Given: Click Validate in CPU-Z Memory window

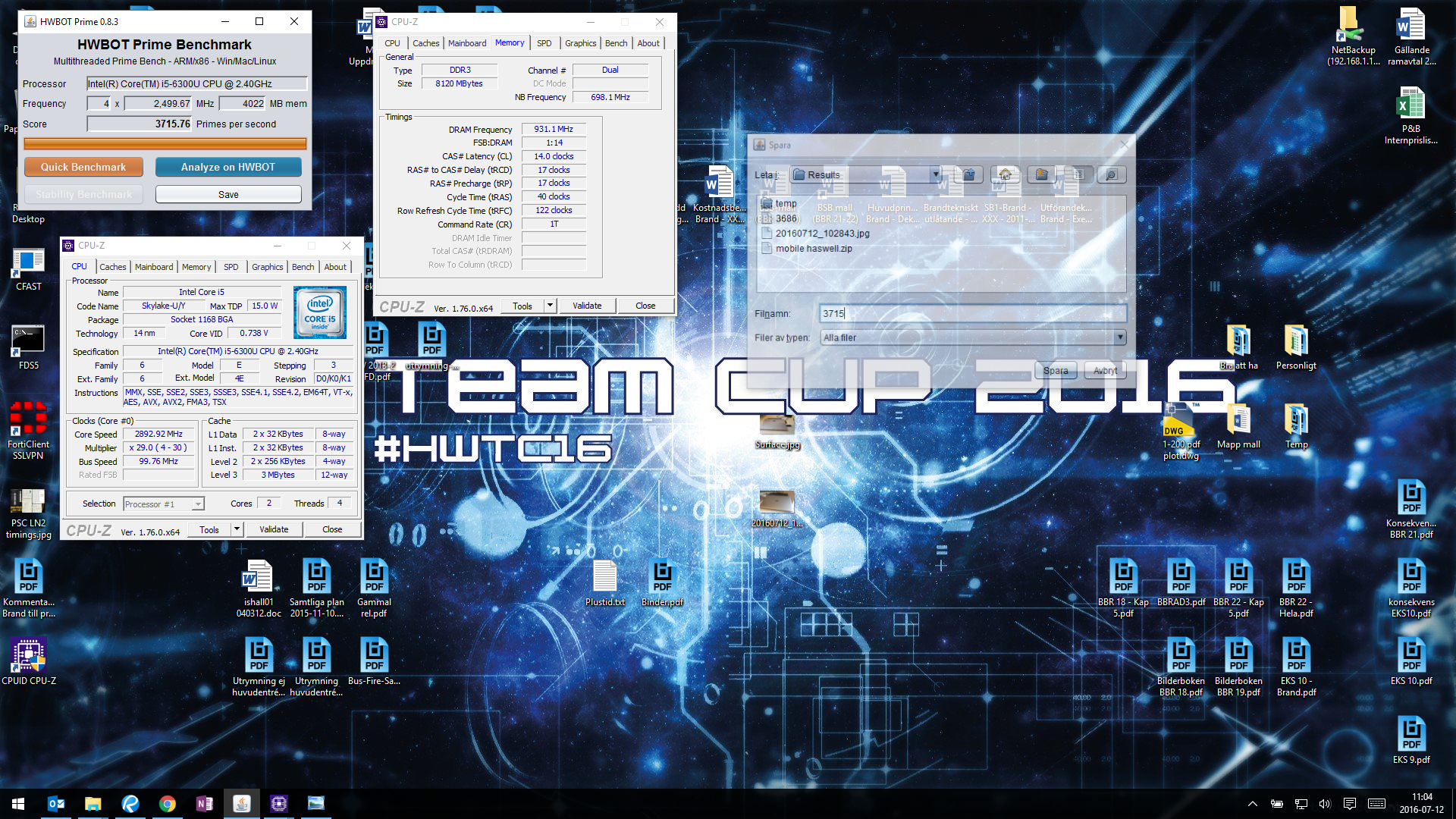Looking at the screenshot, I should (587, 306).
